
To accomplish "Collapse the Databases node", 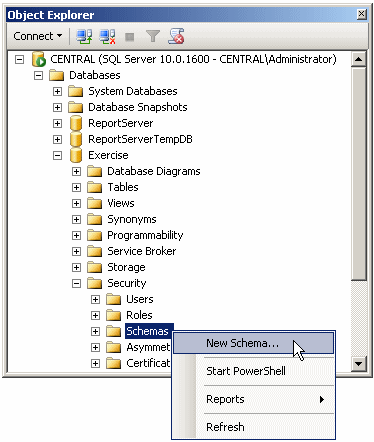I will click(x=39, y=76).
